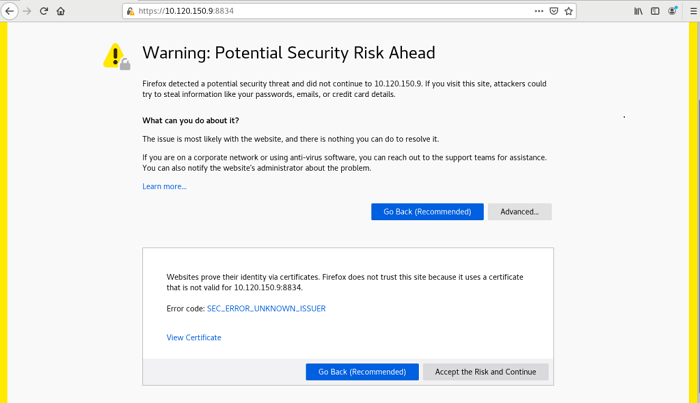This screenshot has height=403, width=700.
Task: Open the page actions three-dot menu
Action: 539,11
